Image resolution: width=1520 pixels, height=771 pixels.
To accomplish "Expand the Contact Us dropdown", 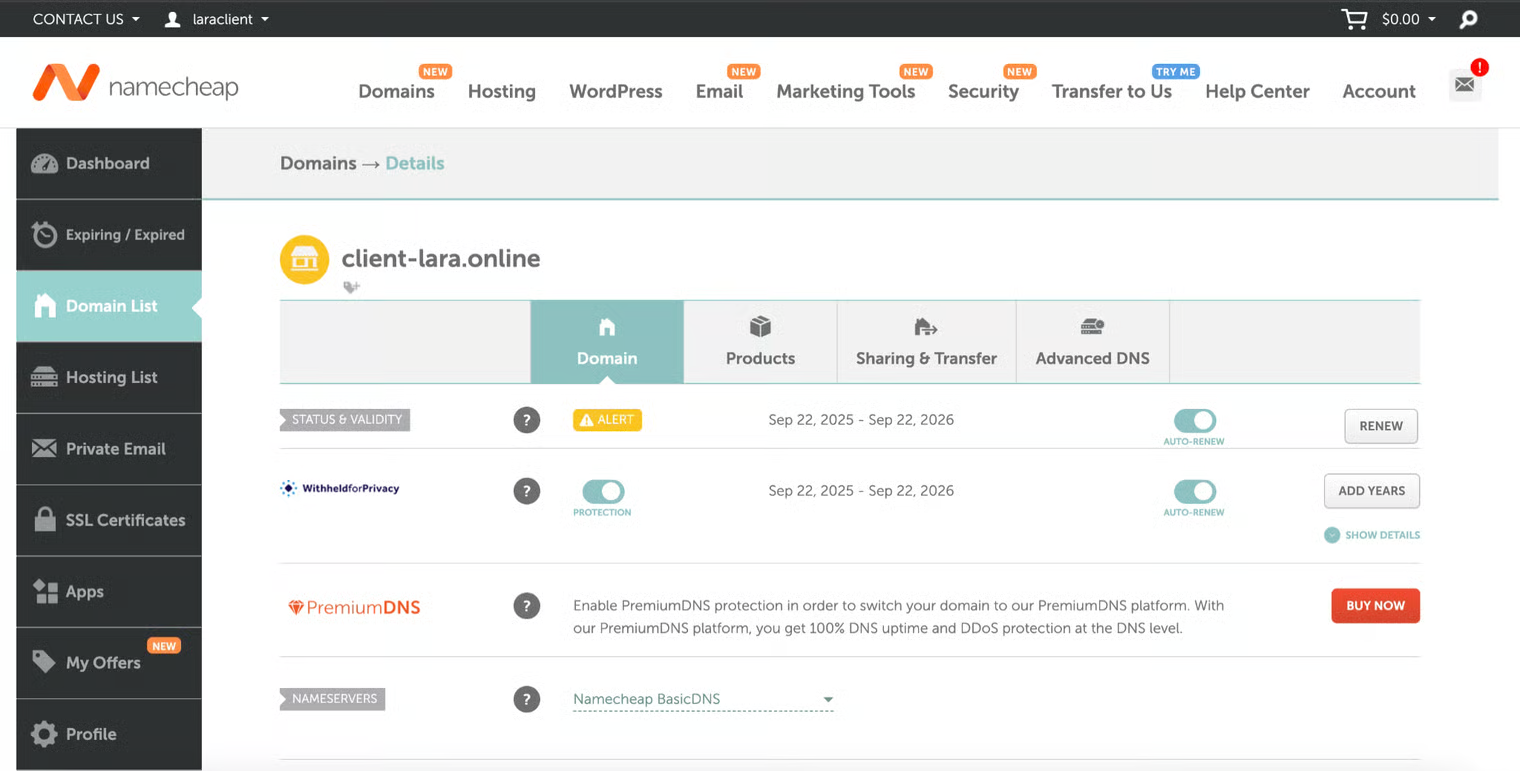I will pyautogui.click(x=86, y=19).
